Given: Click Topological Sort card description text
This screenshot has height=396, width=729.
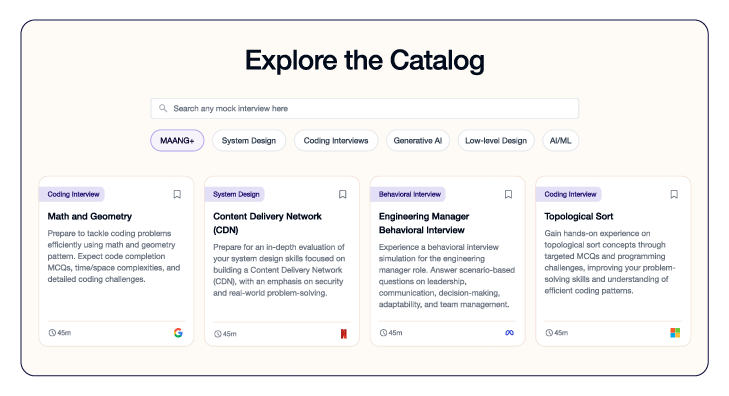Looking at the screenshot, I should (x=610, y=262).
